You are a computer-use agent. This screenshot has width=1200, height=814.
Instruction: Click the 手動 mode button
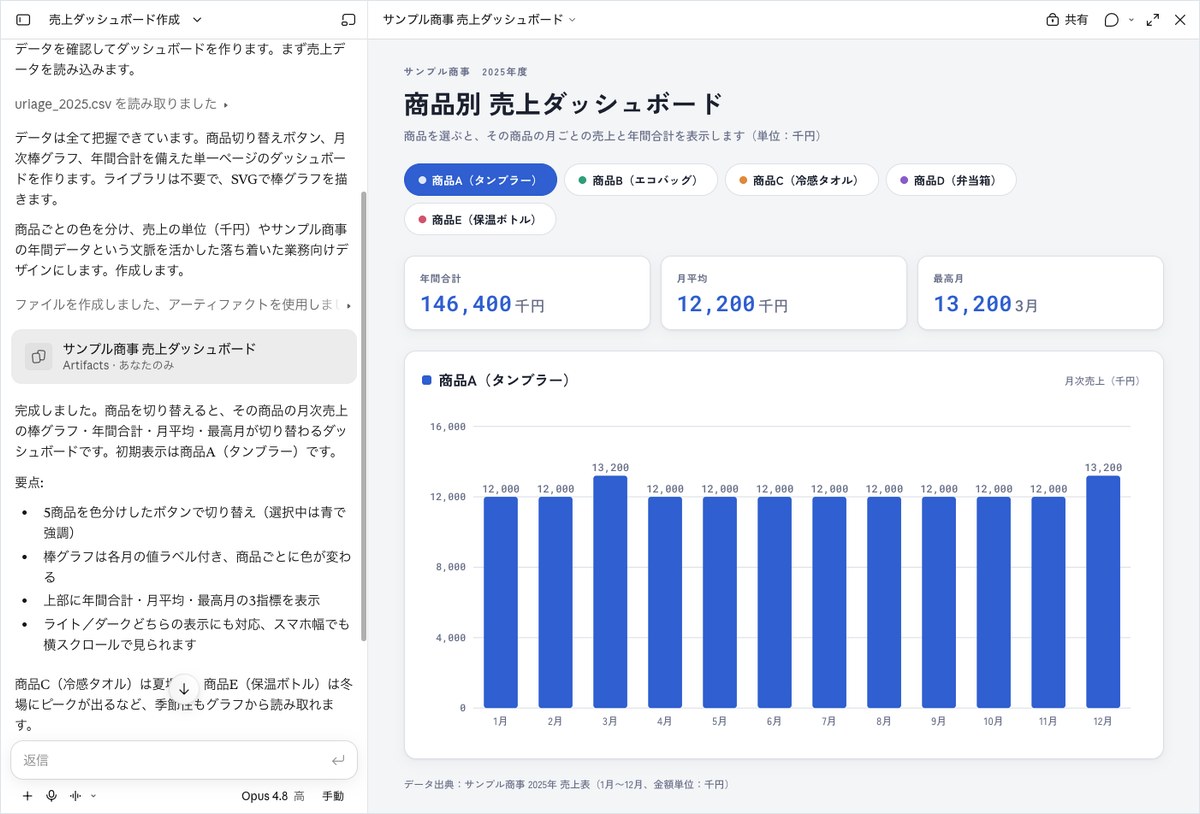(x=333, y=796)
